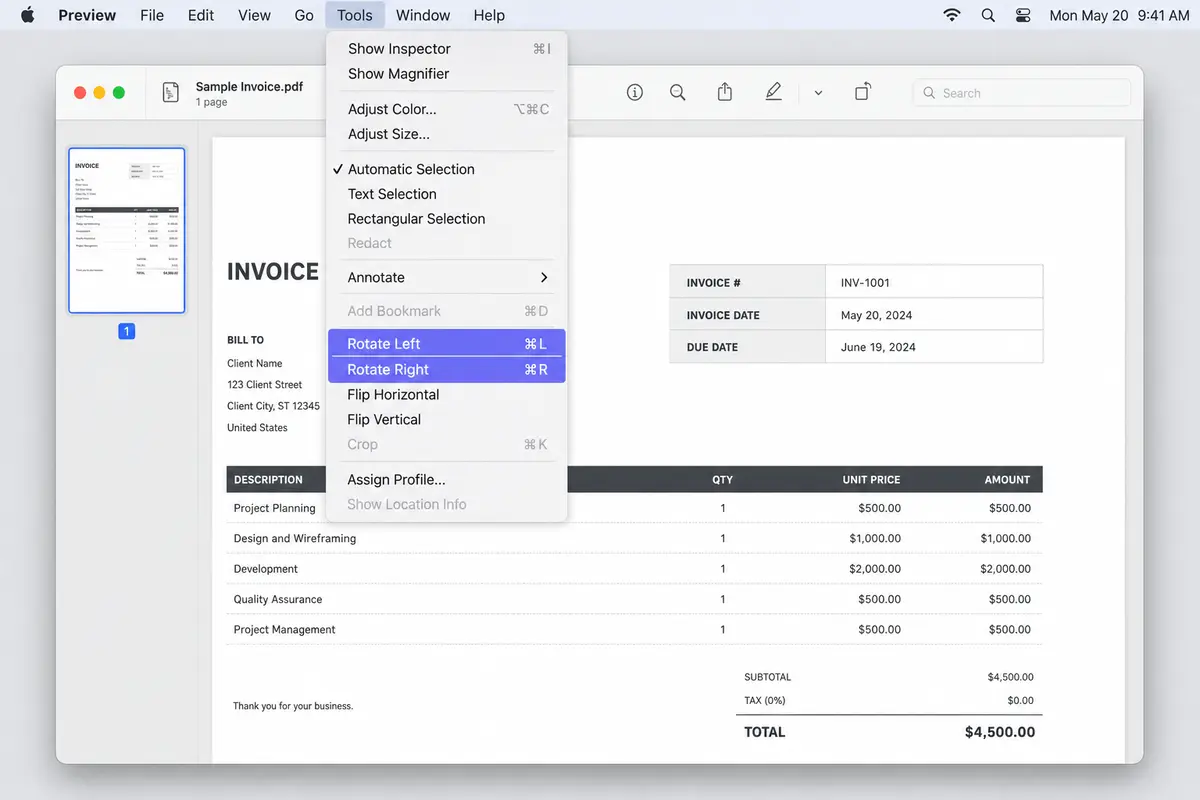Open the Inspector info toolbar button
Viewport: 1200px width, 800px height.
click(634, 92)
